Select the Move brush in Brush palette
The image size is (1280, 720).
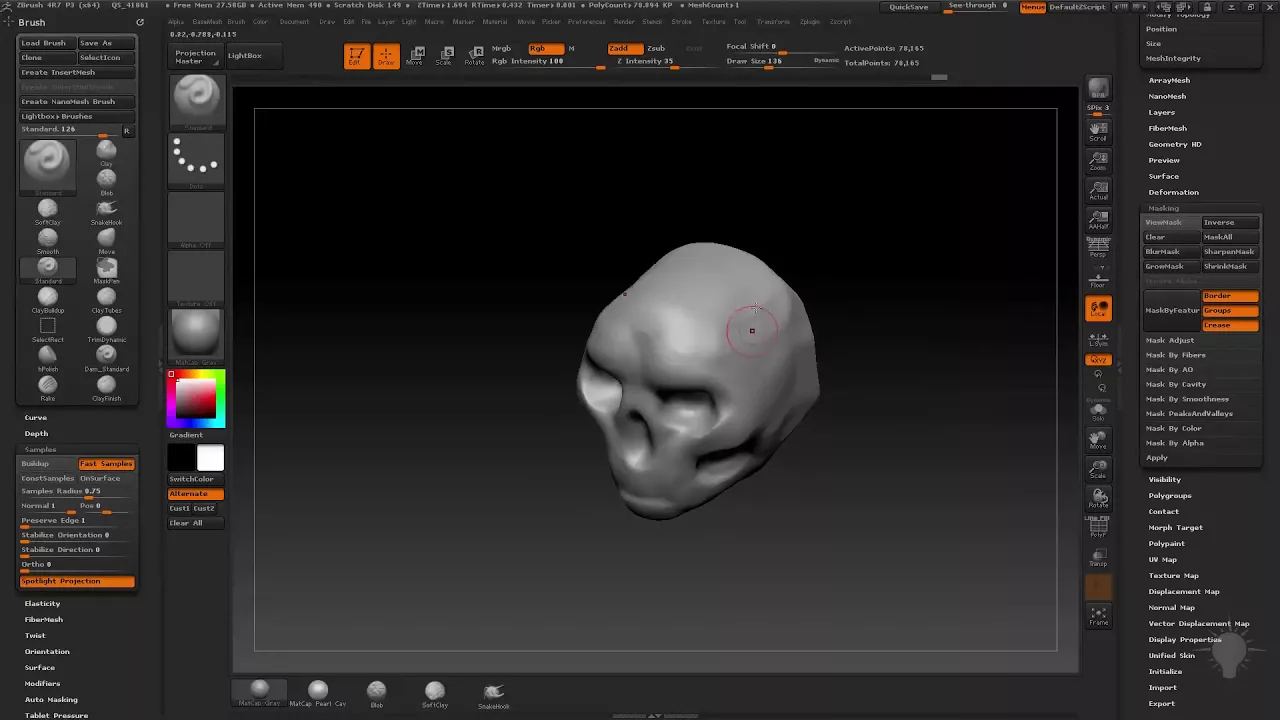coord(106,240)
